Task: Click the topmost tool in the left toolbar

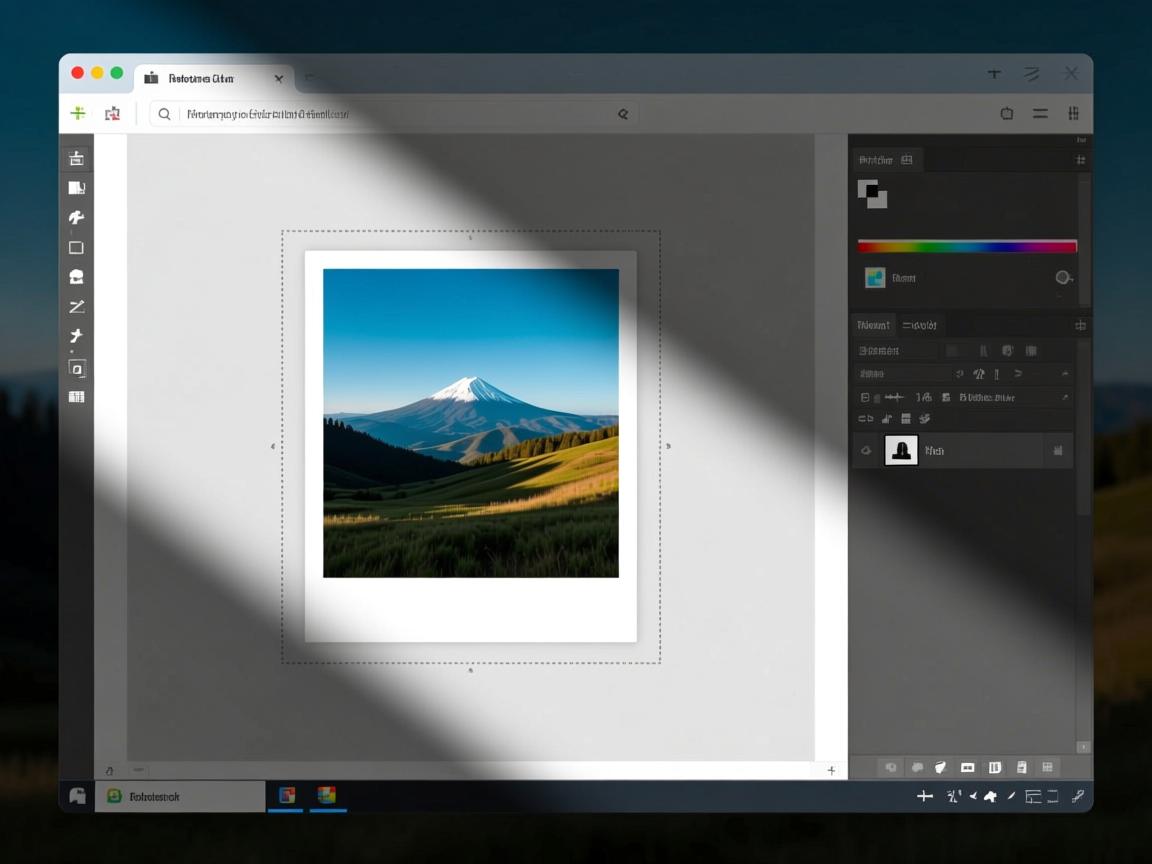Action: (76, 158)
